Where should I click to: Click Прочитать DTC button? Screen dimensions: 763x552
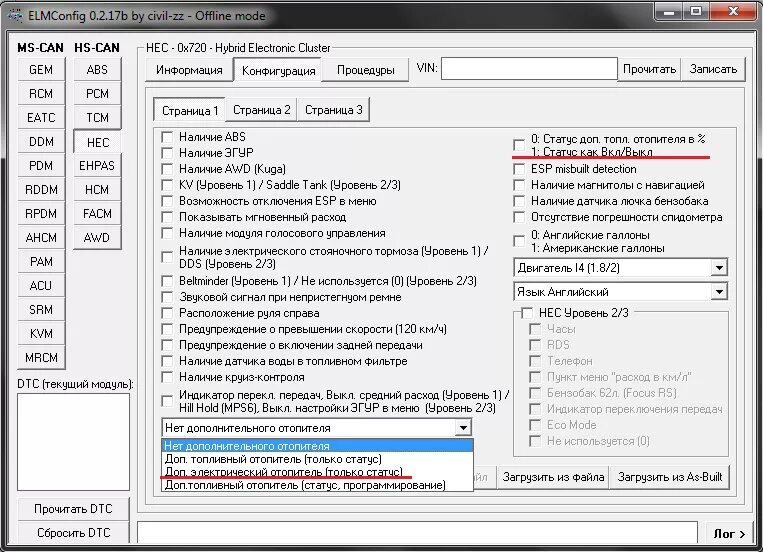point(73,509)
